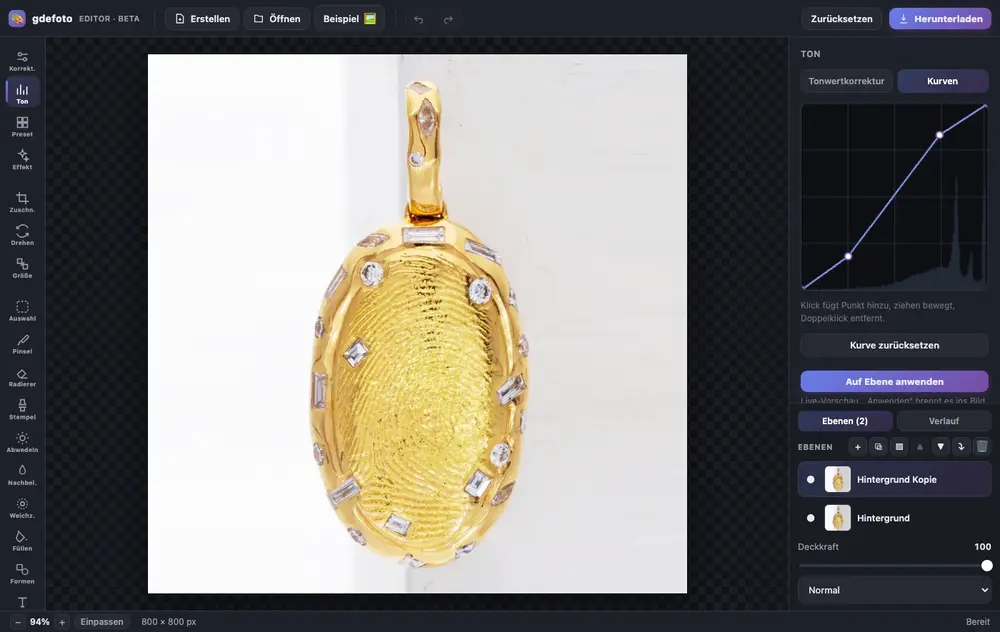
Task: Delete layer using trash icon
Action: (x=982, y=447)
